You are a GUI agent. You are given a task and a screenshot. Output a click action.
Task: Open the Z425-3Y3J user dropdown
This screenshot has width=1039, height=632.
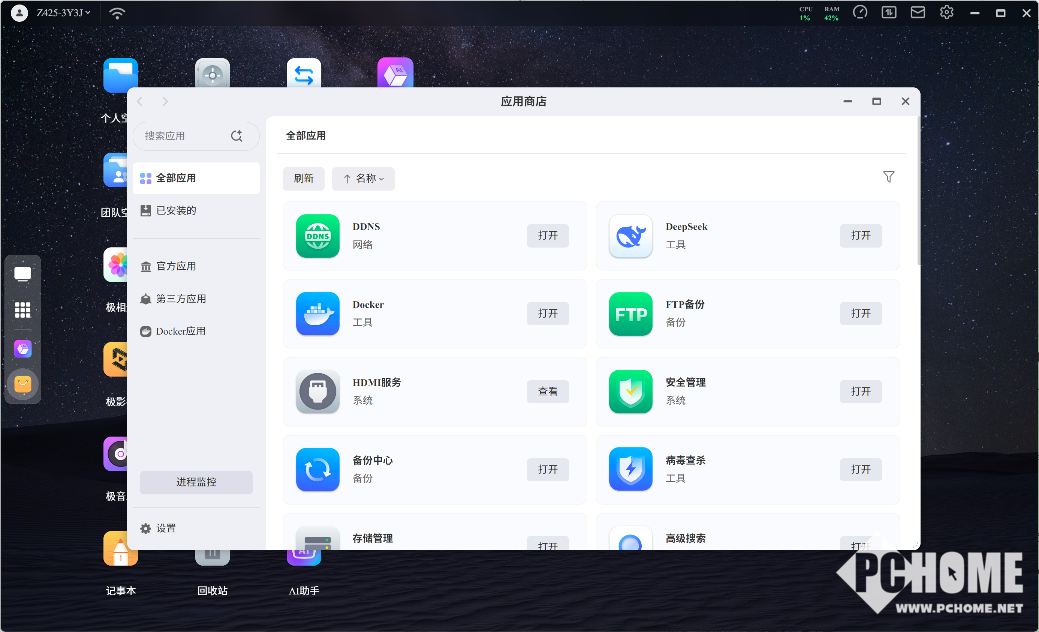coord(62,13)
